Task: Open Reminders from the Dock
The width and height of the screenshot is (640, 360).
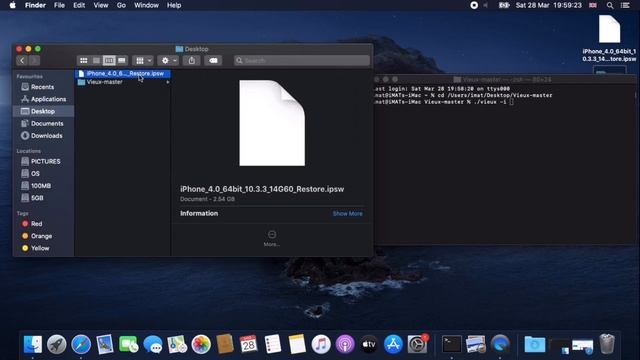Action: pyautogui.click(x=273, y=344)
